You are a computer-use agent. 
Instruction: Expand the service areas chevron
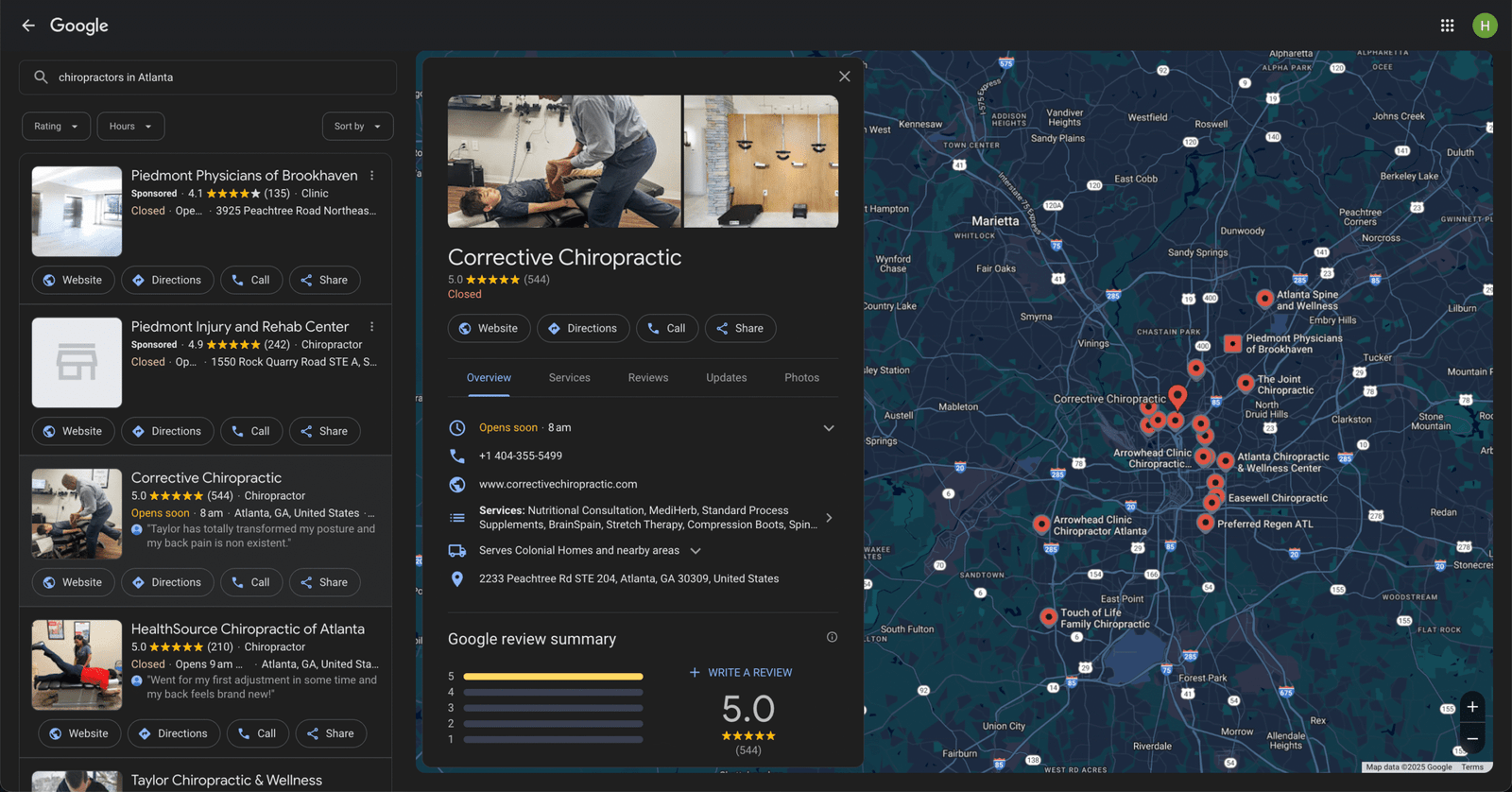coord(696,551)
